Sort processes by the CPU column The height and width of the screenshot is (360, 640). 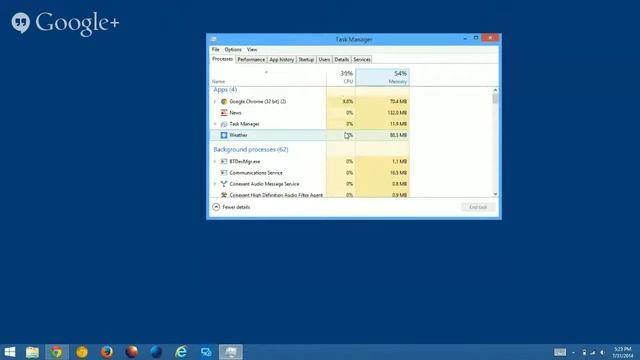point(341,77)
